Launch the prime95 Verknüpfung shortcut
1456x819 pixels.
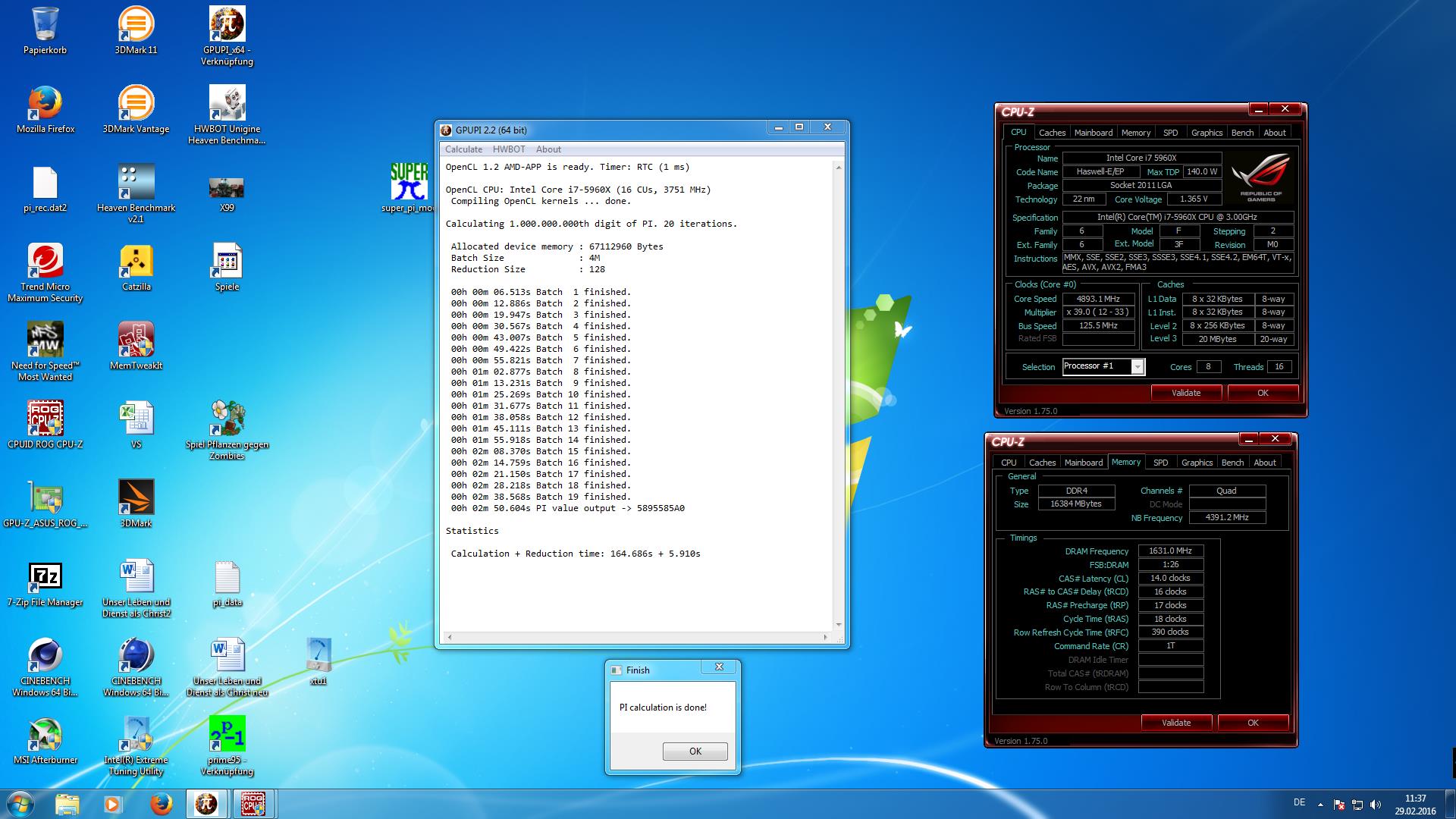[227, 745]
